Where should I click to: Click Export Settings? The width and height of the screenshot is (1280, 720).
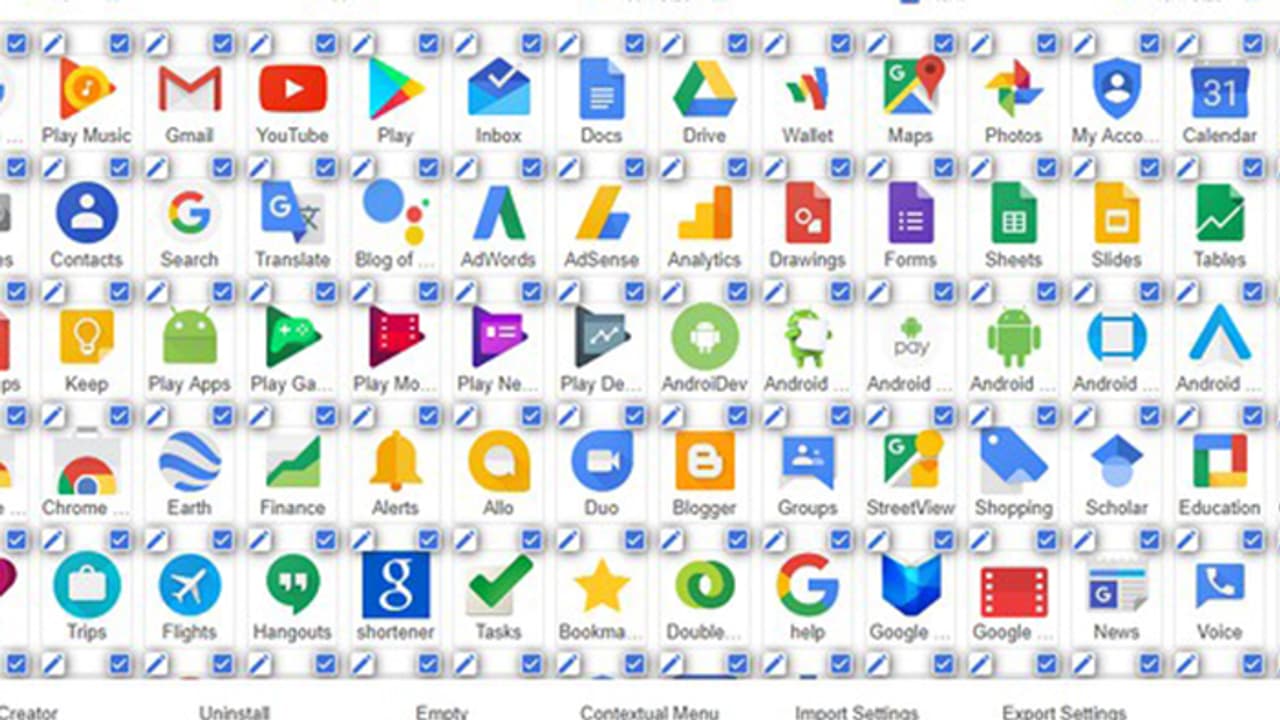(x=1064, y=712)
